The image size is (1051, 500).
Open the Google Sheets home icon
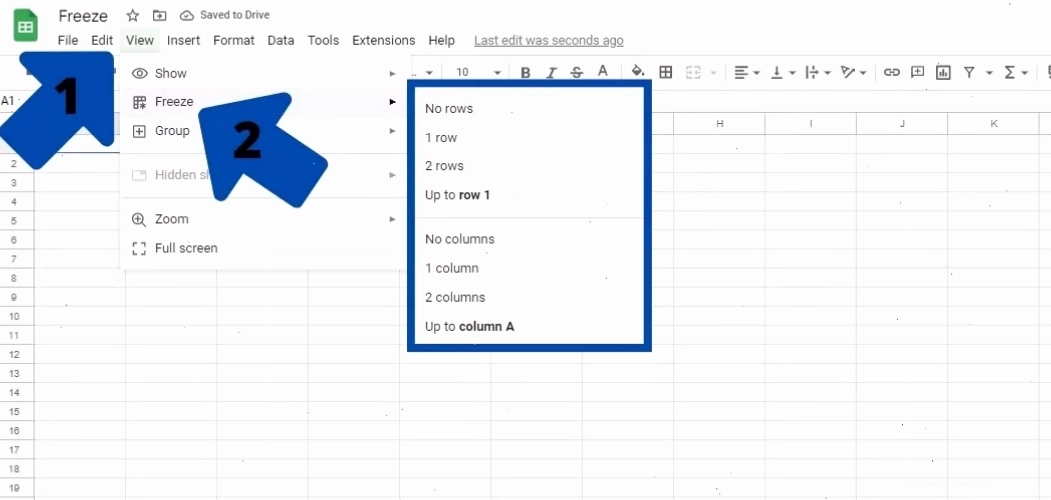click(25, 26)
